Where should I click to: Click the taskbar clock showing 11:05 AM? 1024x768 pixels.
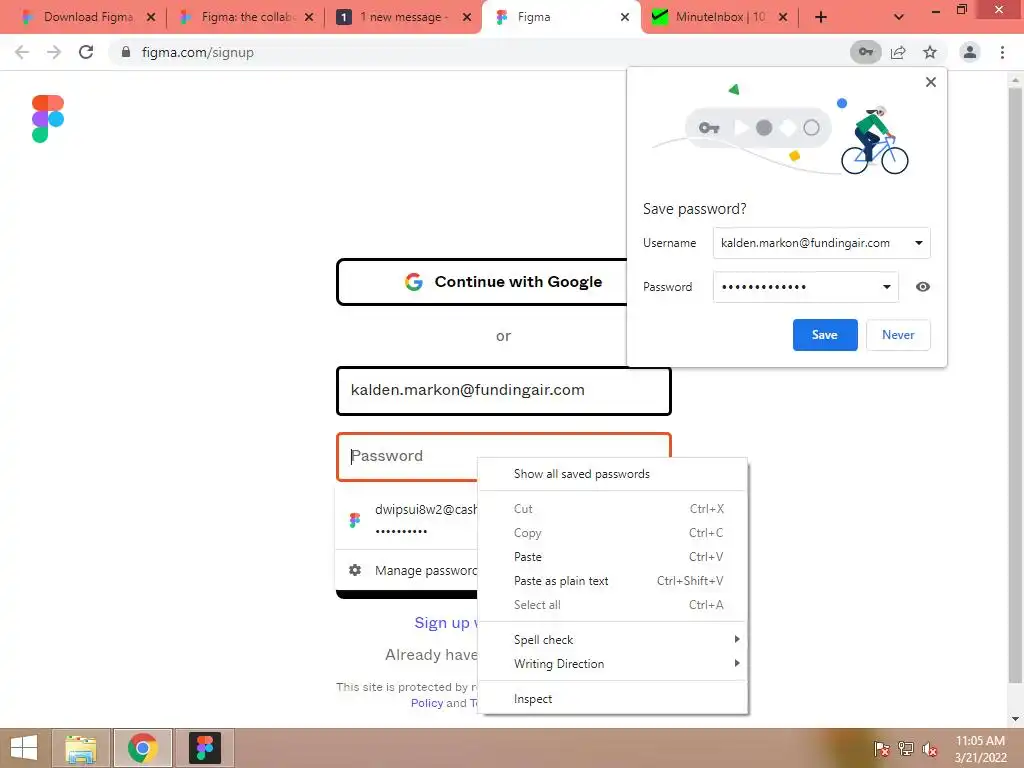pyautogui.click(x=980, y=749)
